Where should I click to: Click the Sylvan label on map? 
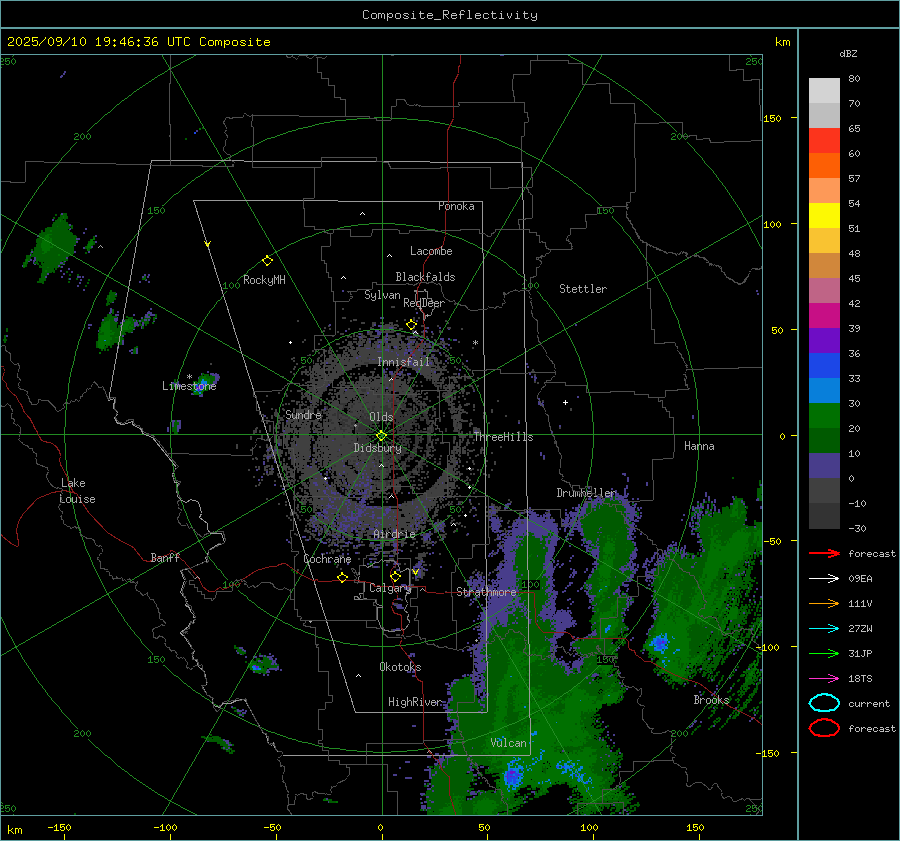point(382,295)
